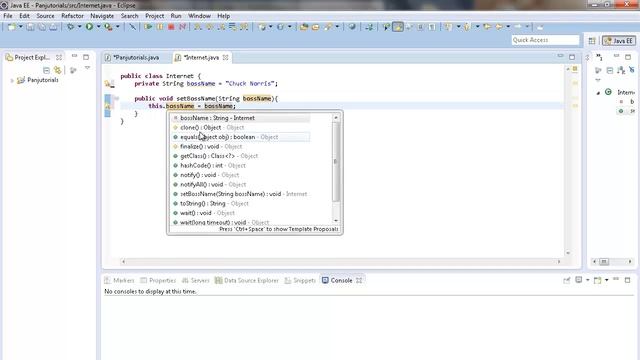Click the Disconnect debug icon

coord(182,27)
